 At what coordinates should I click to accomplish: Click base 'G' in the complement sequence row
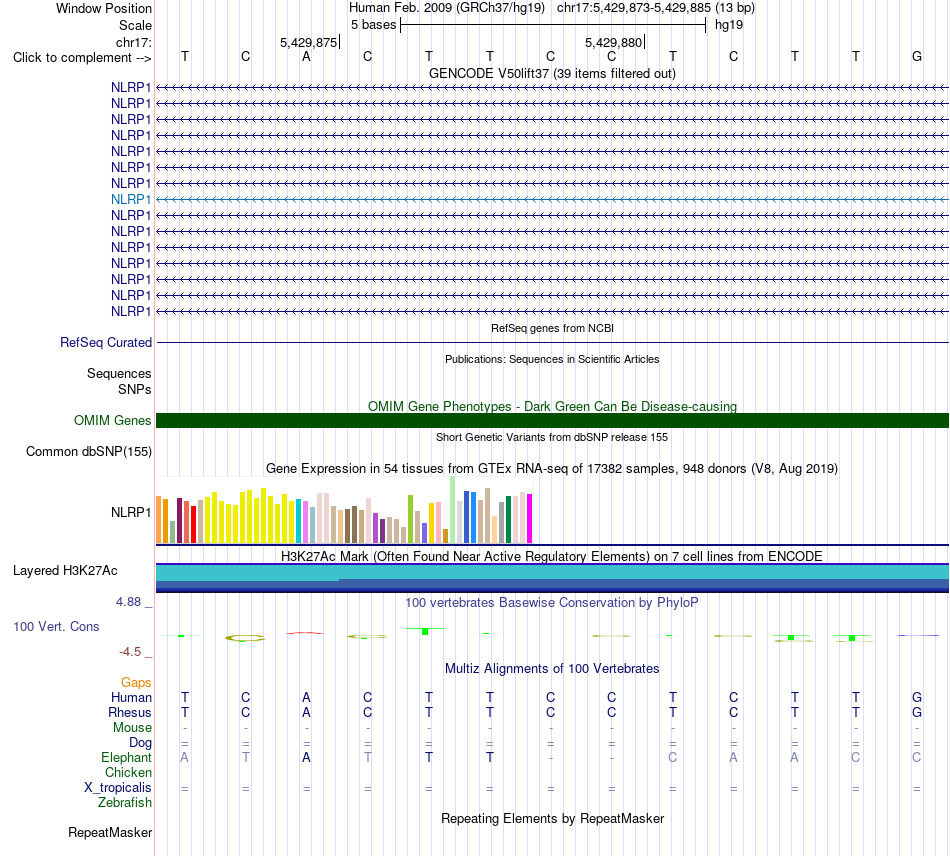(917, 56)
